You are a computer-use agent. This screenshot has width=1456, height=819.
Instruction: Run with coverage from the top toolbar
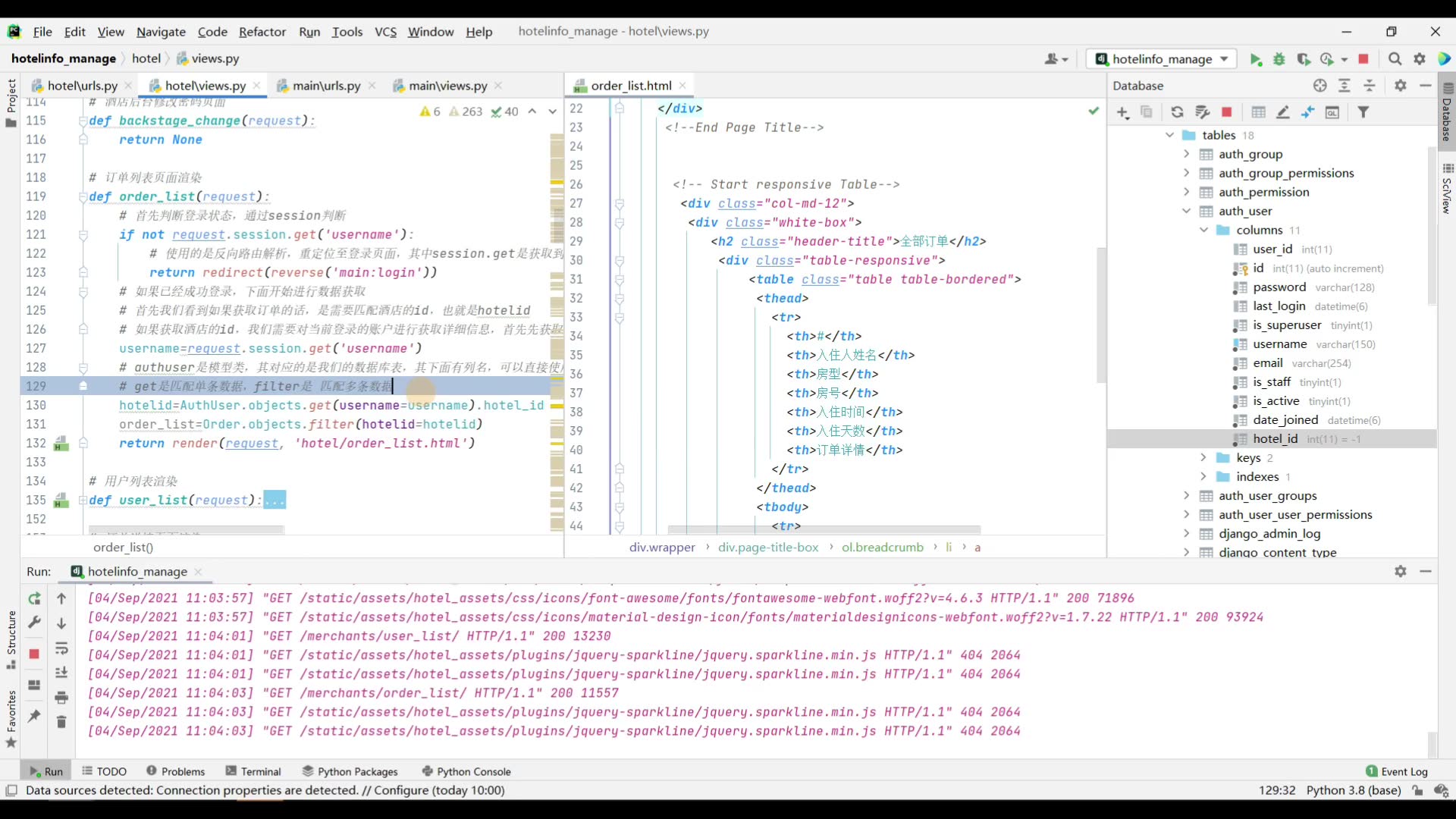[x=1304, y=59]
